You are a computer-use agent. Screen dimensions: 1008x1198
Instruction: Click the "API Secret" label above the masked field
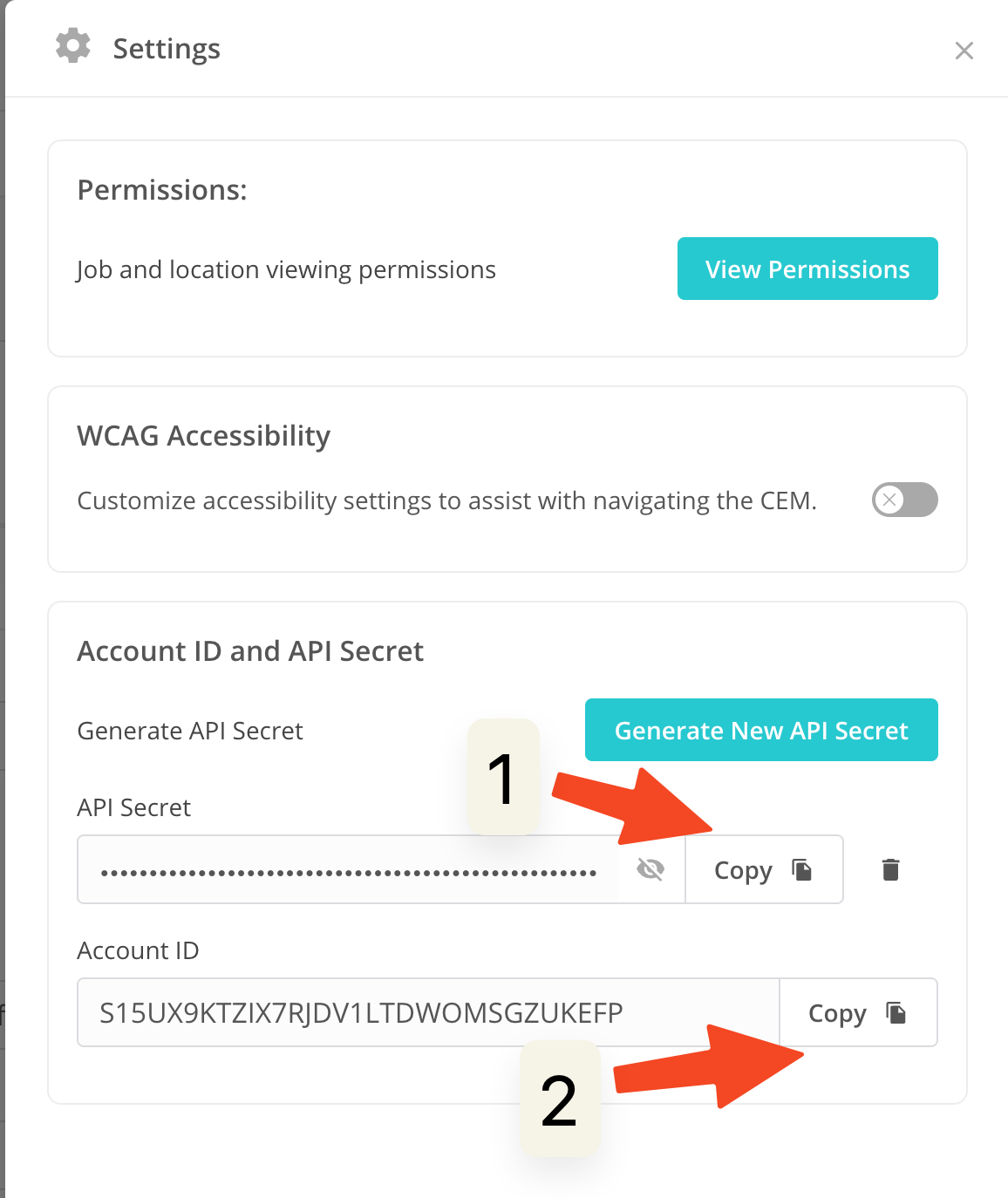(x=133, y=807)
